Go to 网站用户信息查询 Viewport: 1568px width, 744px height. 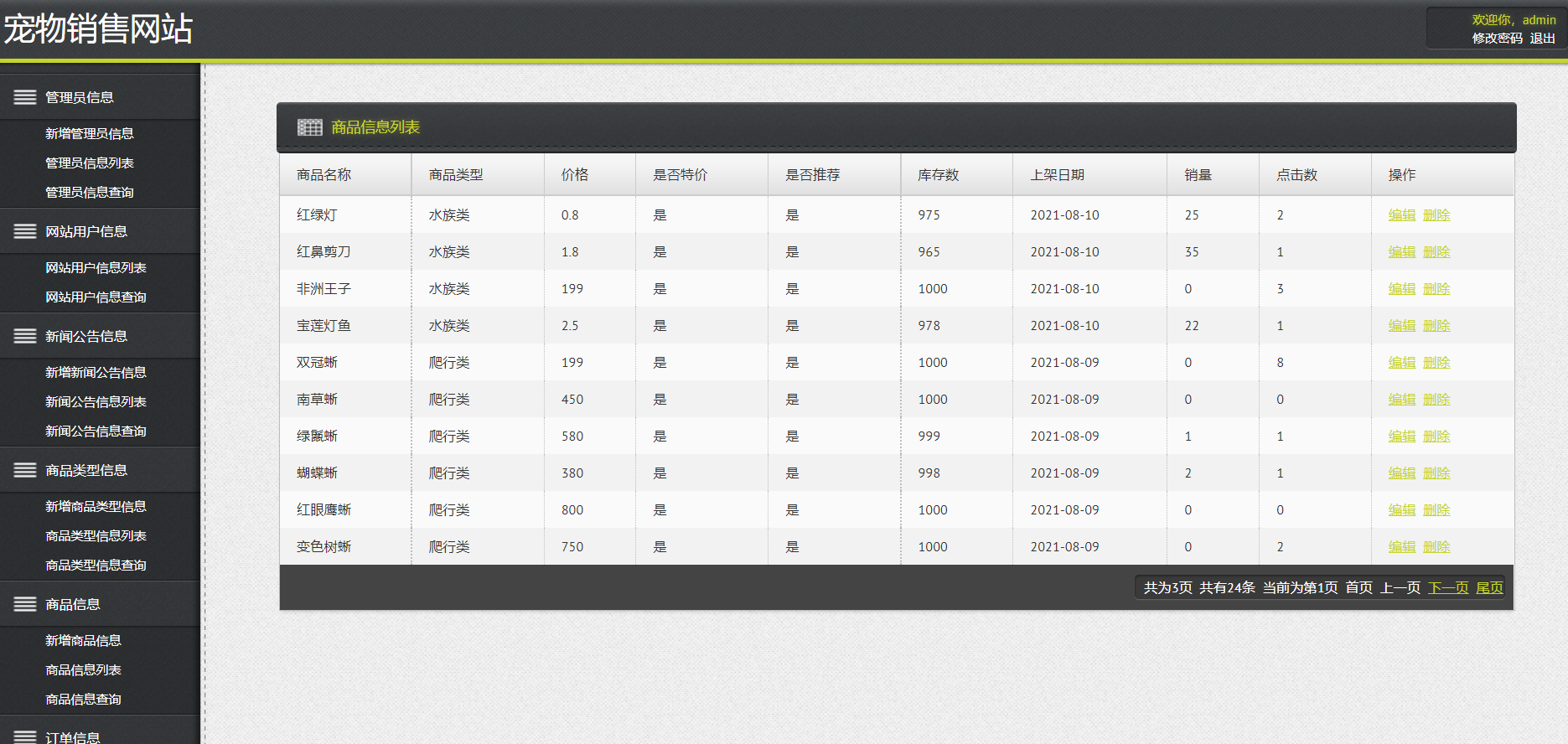(x=96, y=297)
